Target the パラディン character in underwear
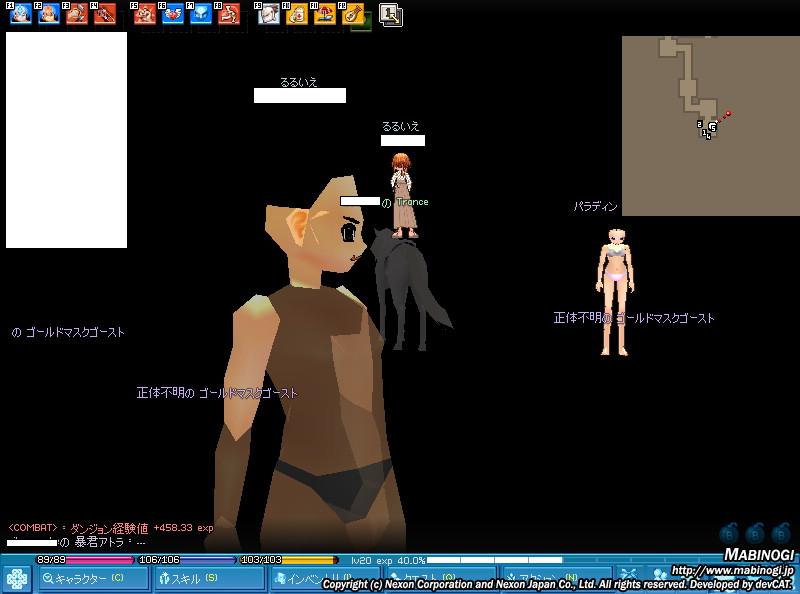Image resolution: width=800 pixels, height=594 pixels. point(616,292)
